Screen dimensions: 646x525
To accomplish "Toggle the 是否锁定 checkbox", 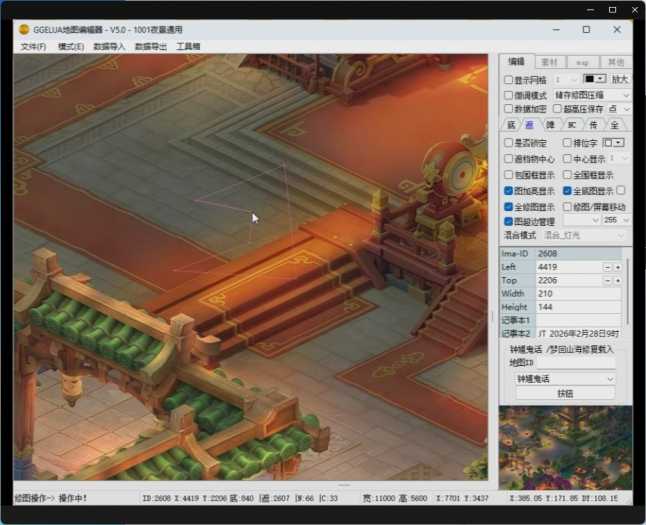I will [x=508, y=143].
